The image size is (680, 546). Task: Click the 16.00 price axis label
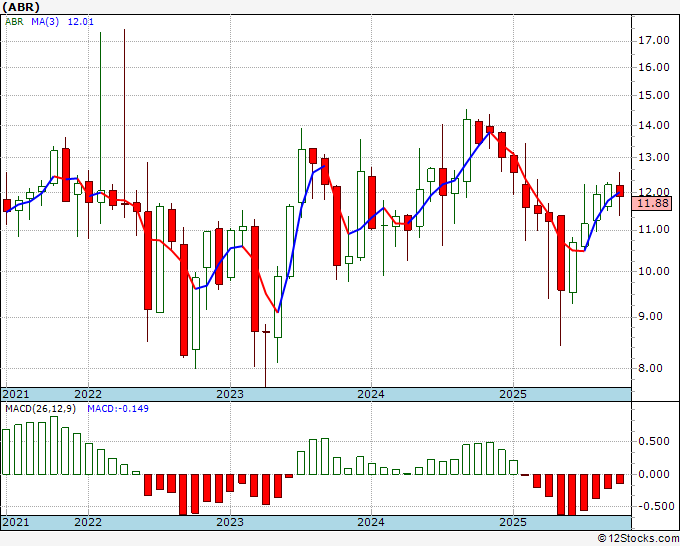pos(654,67)
